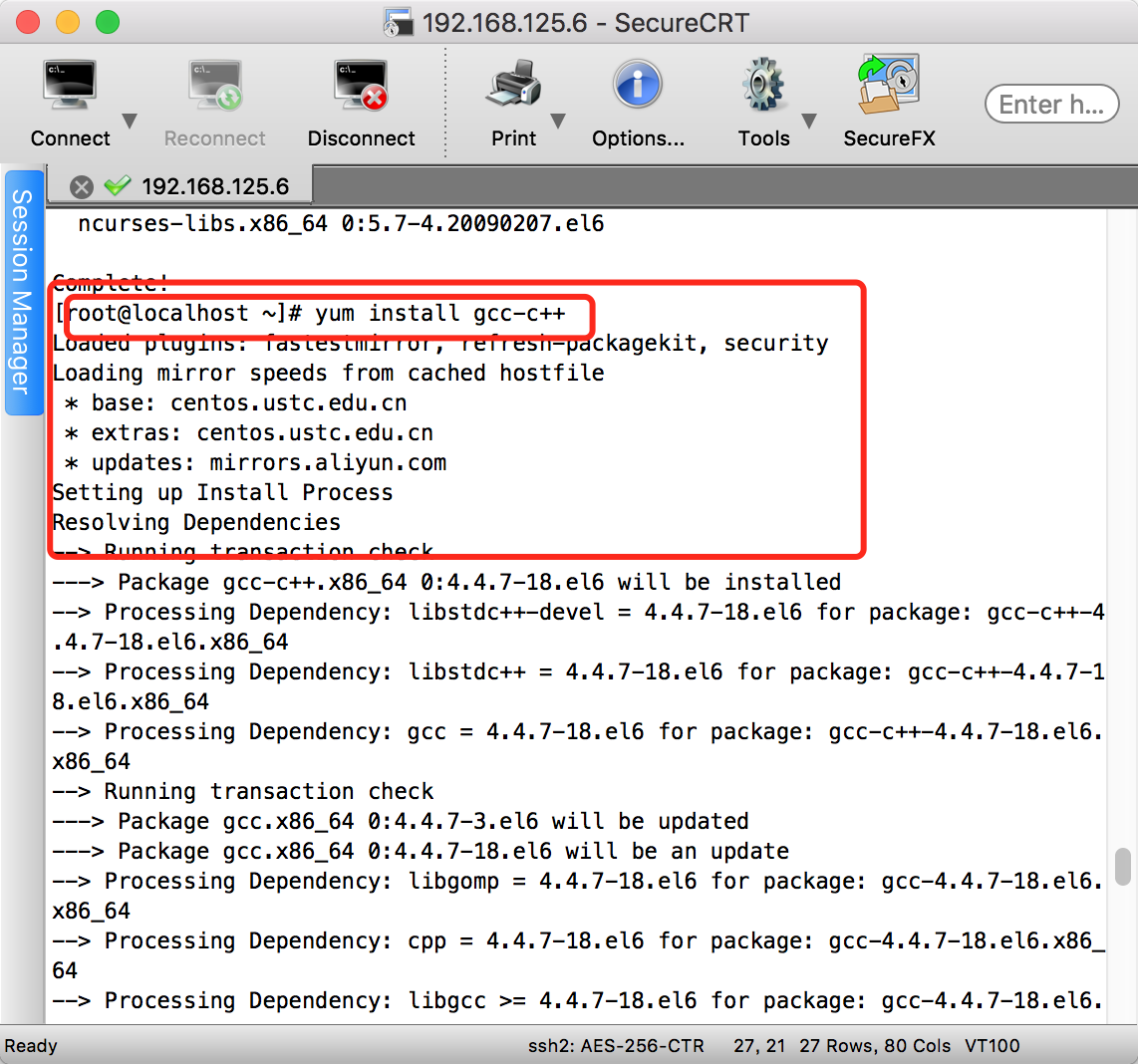Expand the Print dropdown arrow
This screenshot has width=1138, height=1064.
pyautogui.click(x=558, y=122)
